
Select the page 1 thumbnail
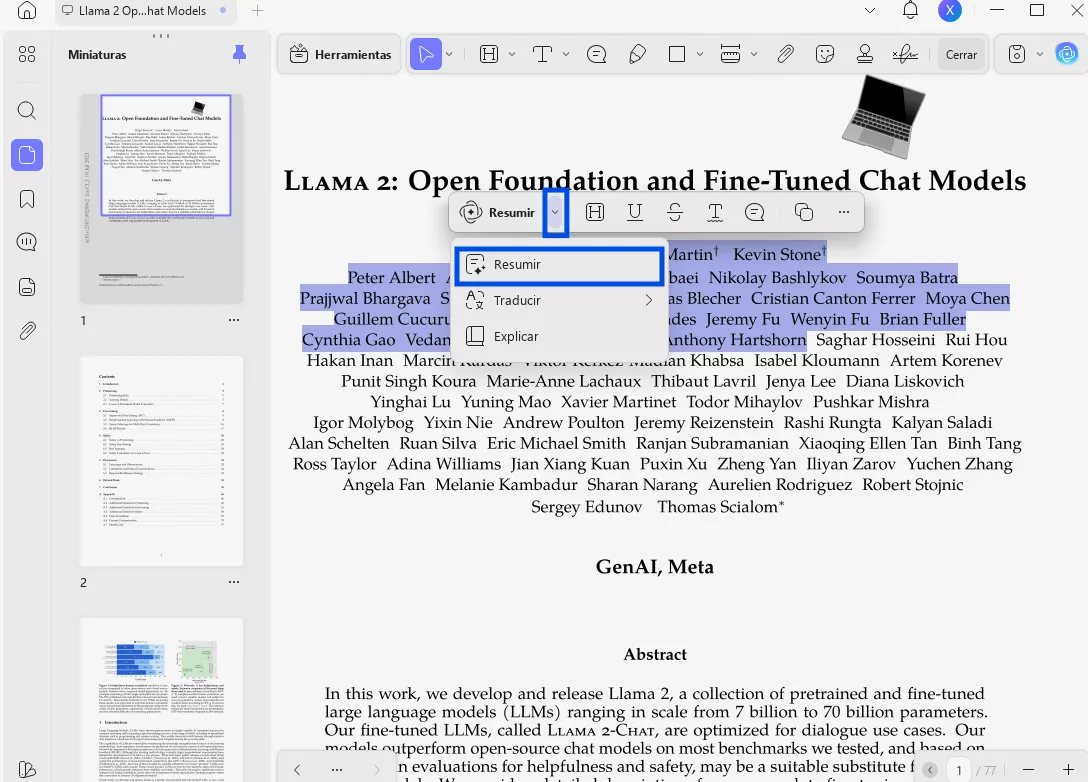tap(162, 198)
